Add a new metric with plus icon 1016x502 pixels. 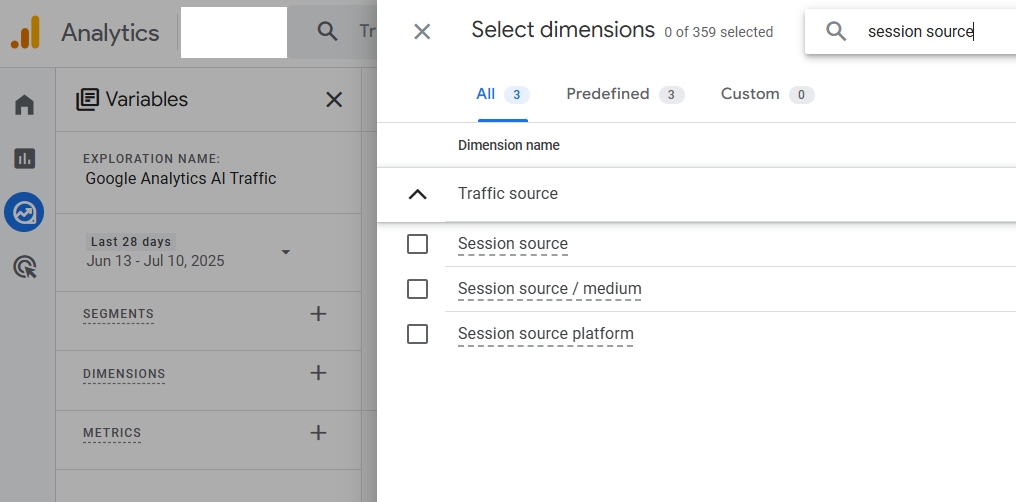pyautogui.click(x=318, y=433)
